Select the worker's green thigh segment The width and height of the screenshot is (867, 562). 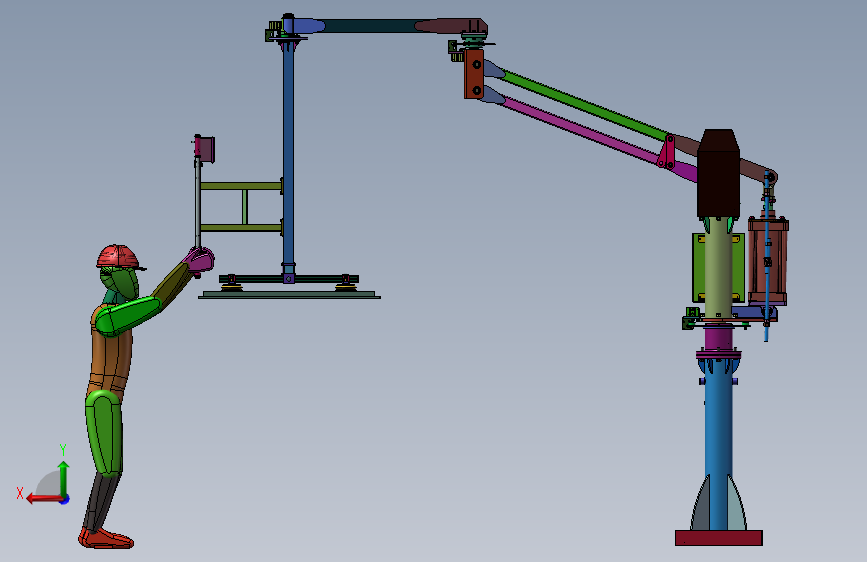(104, 432)
